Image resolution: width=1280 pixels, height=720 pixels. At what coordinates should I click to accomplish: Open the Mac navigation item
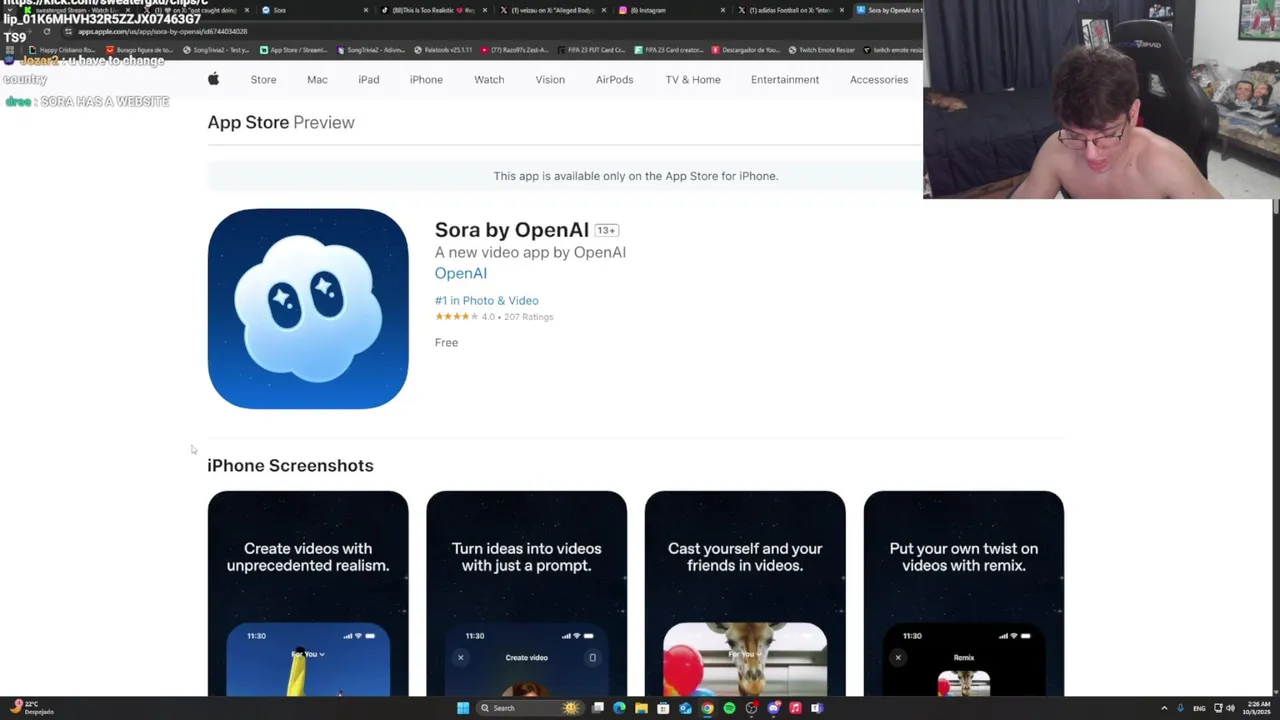pos(317,79)
